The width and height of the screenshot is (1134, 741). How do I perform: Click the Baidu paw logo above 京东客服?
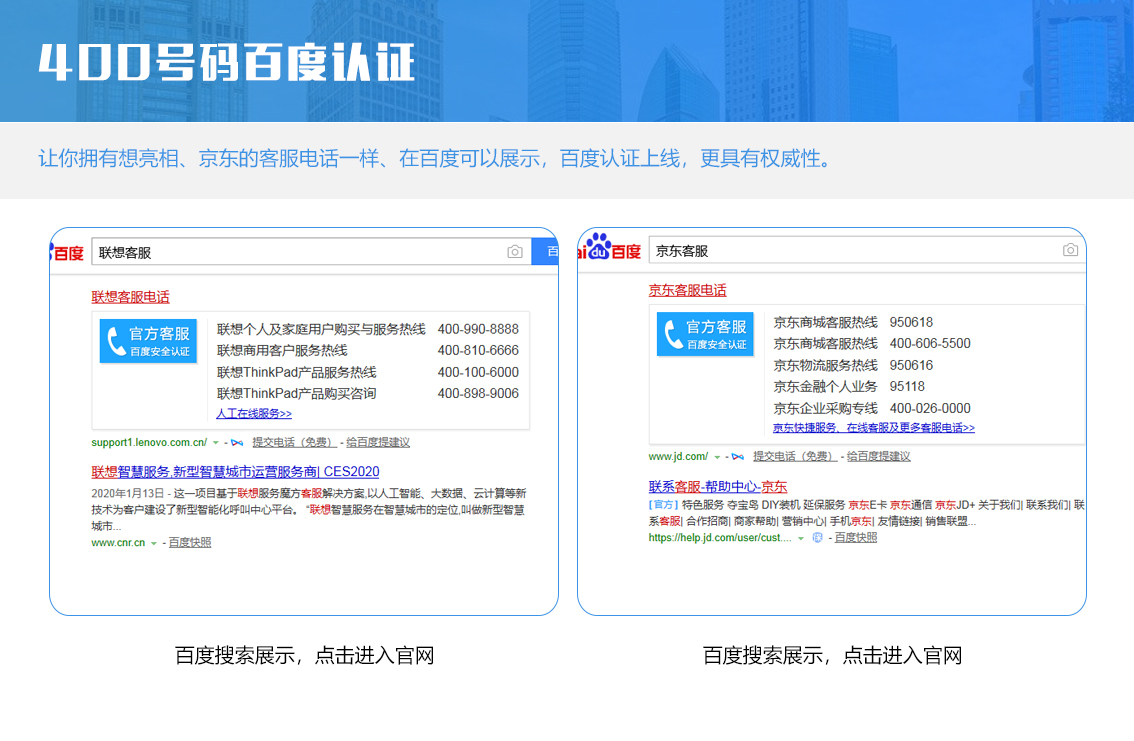[599, 246]
